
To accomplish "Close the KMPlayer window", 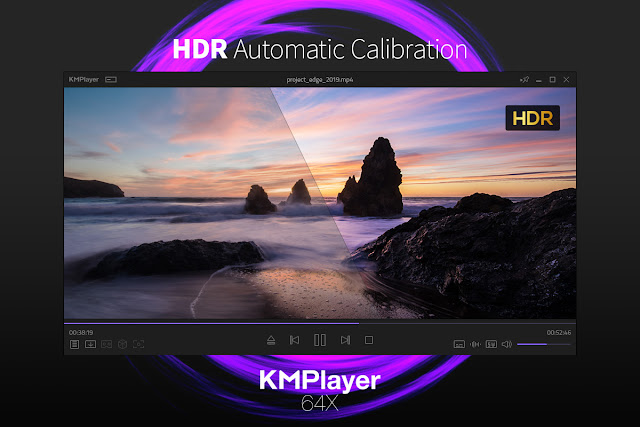I will [566, 80].
